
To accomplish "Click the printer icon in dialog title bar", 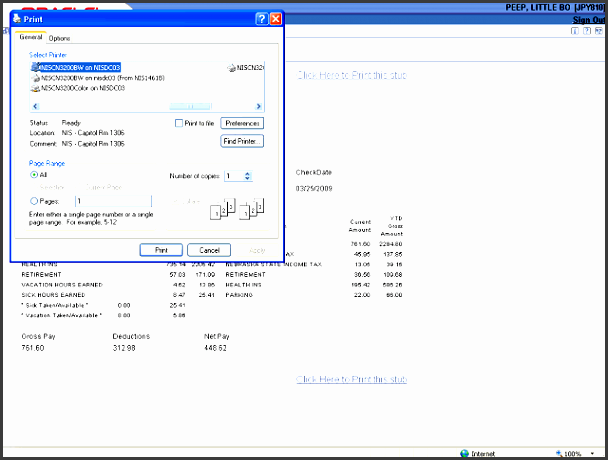I will coord(17,19).
